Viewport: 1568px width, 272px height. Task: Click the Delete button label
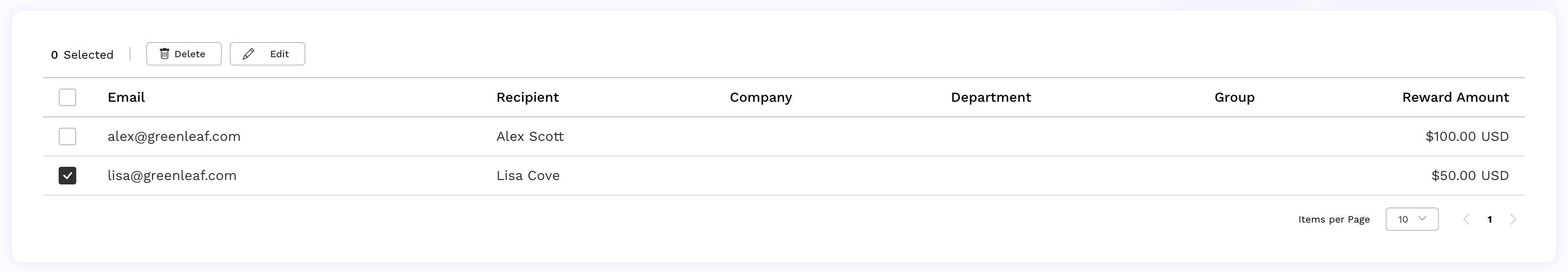pos(190,54)
